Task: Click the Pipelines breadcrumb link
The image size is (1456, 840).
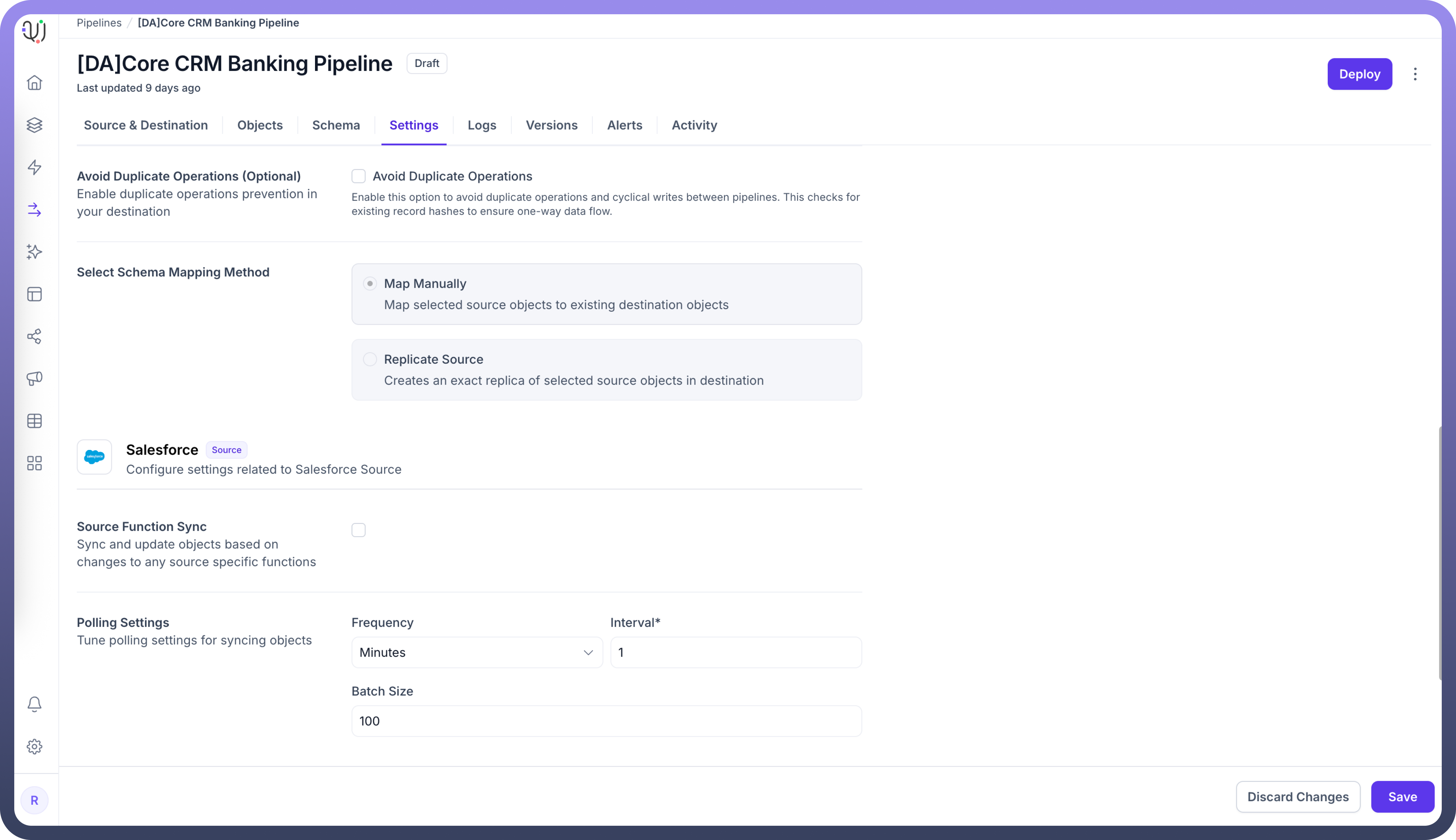Action: pos(99,22)
